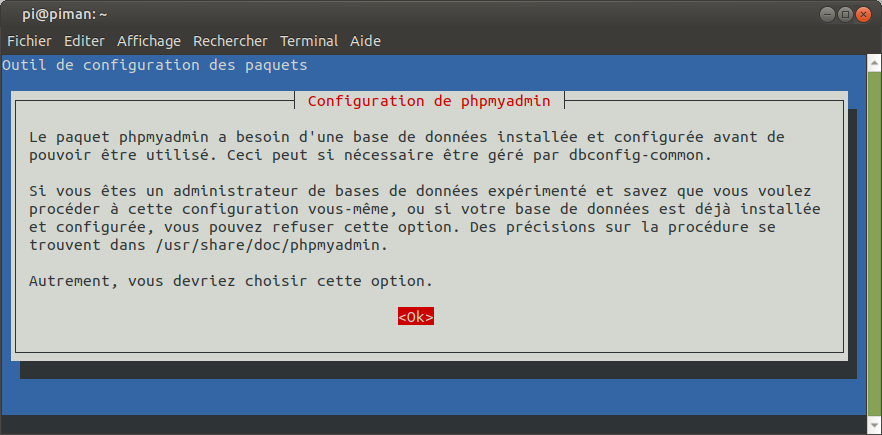Minimize the terminal window

coord(826,15)
